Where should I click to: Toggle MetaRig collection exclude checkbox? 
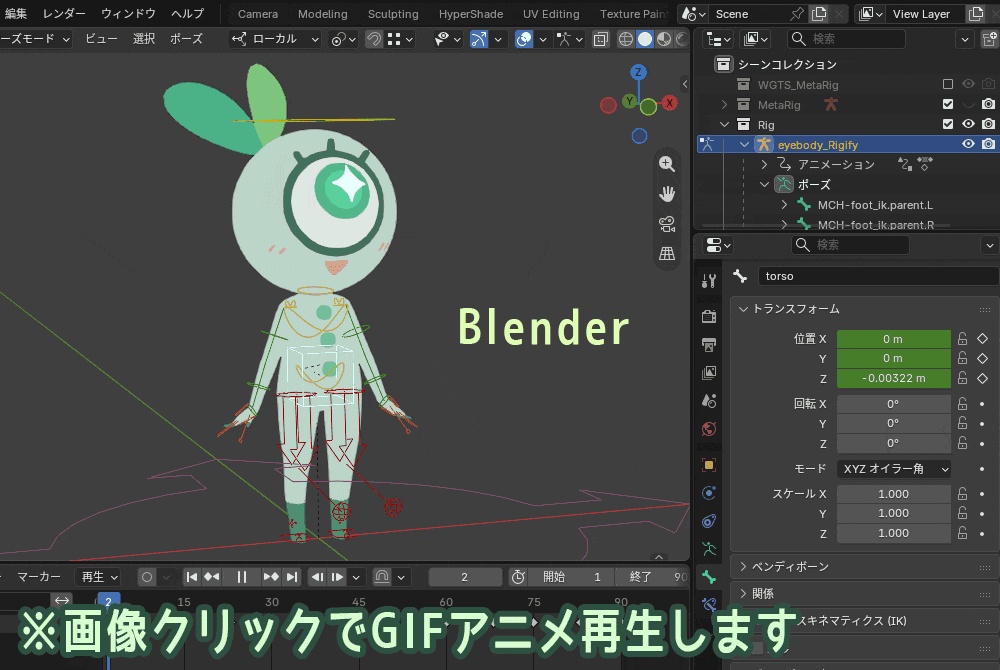pos(948,104)
